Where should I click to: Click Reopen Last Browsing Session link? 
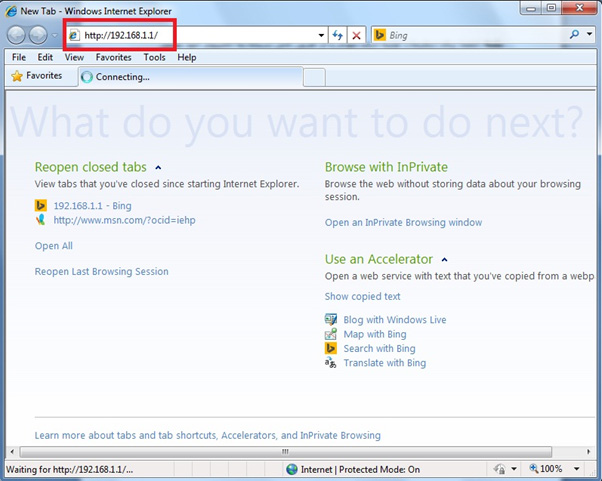point(102,271)
